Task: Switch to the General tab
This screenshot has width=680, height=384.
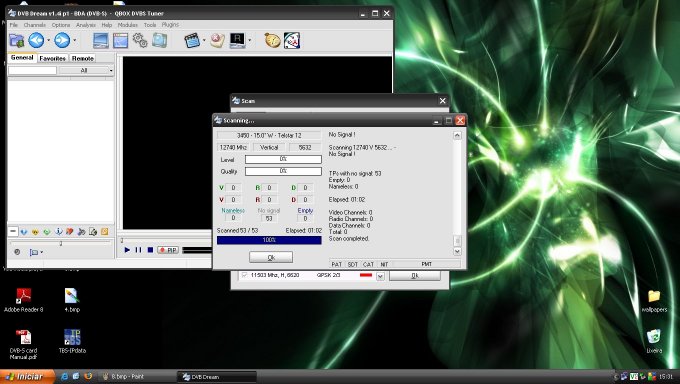Action: point(22,58)
